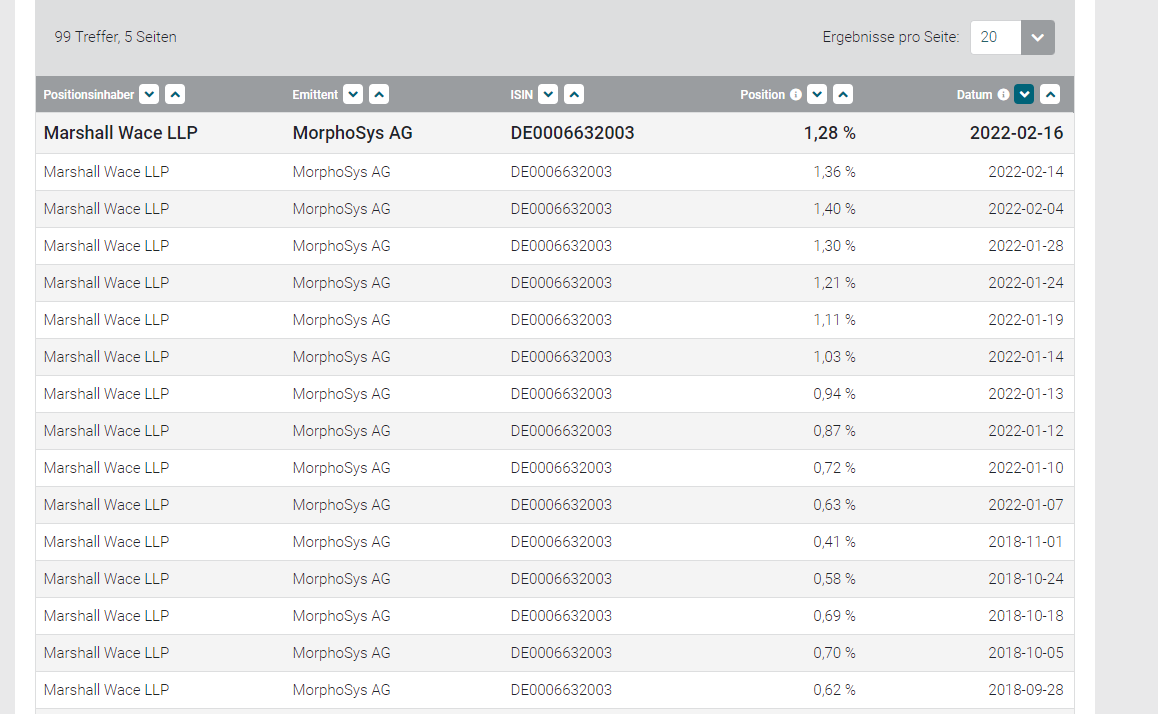
Task: Select the date 2022-01-12
Action: click(x=1026, y=430)
